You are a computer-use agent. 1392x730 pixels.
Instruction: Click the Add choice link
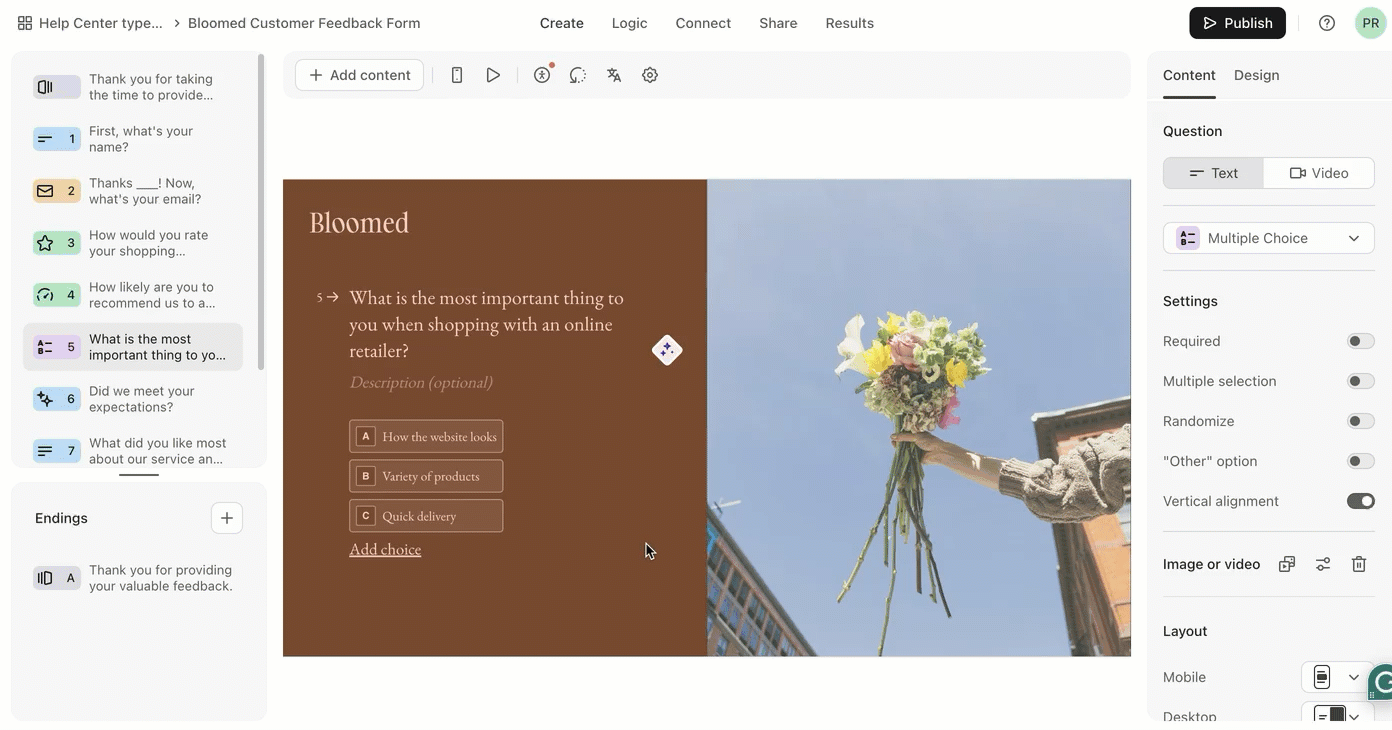click(385, 549)
